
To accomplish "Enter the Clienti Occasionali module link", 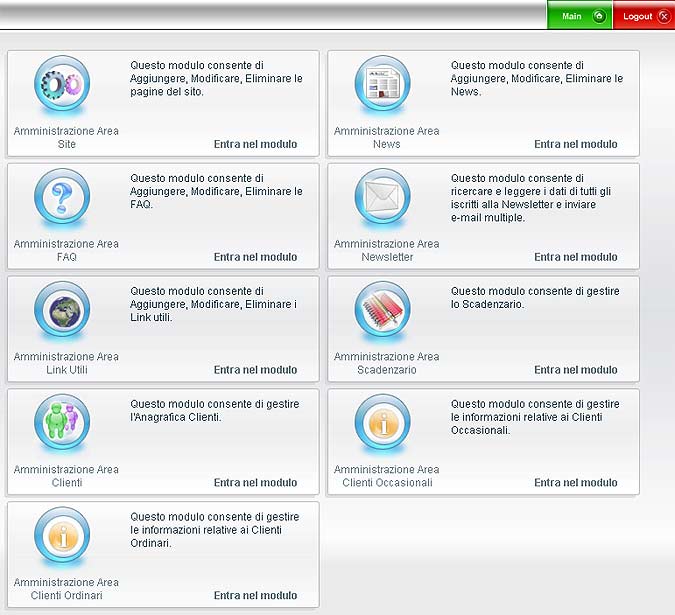I will point(576,482).
